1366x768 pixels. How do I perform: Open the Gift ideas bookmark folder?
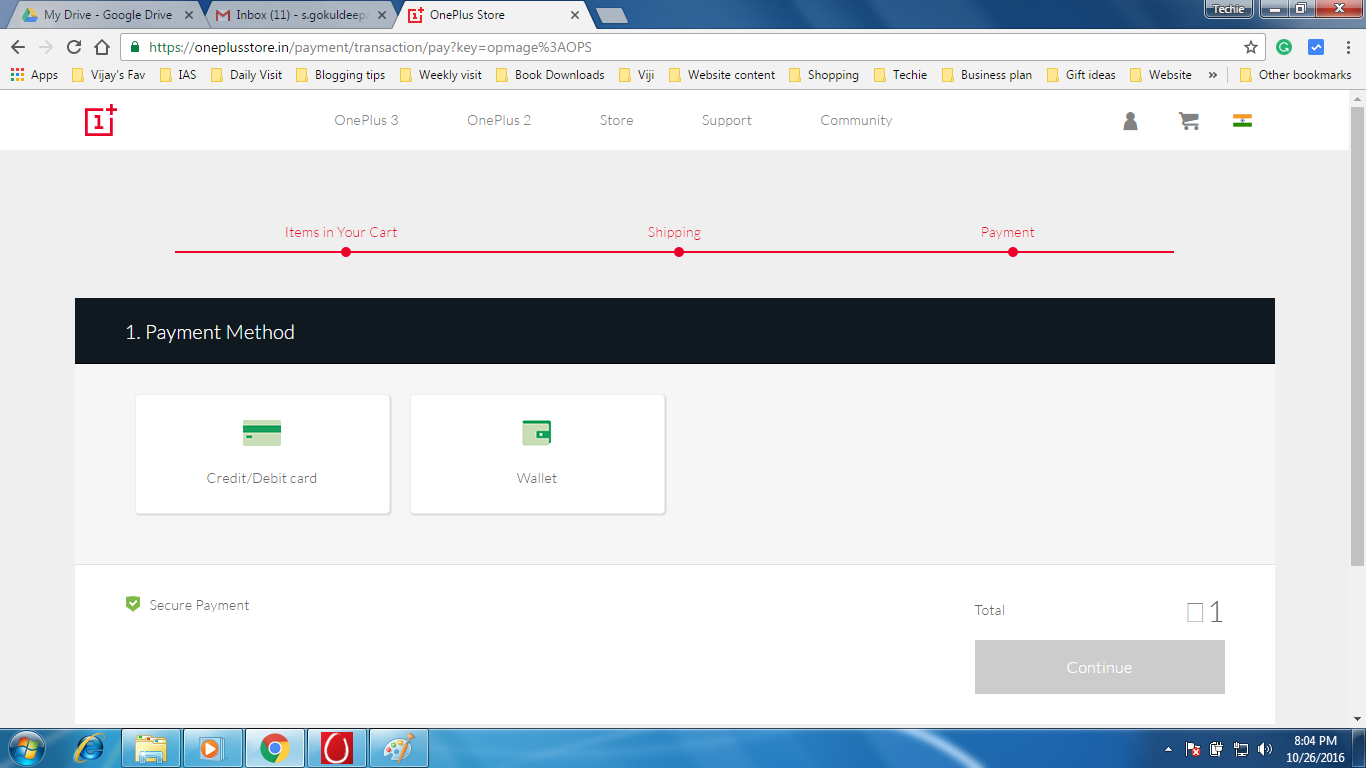point(1080,75)
